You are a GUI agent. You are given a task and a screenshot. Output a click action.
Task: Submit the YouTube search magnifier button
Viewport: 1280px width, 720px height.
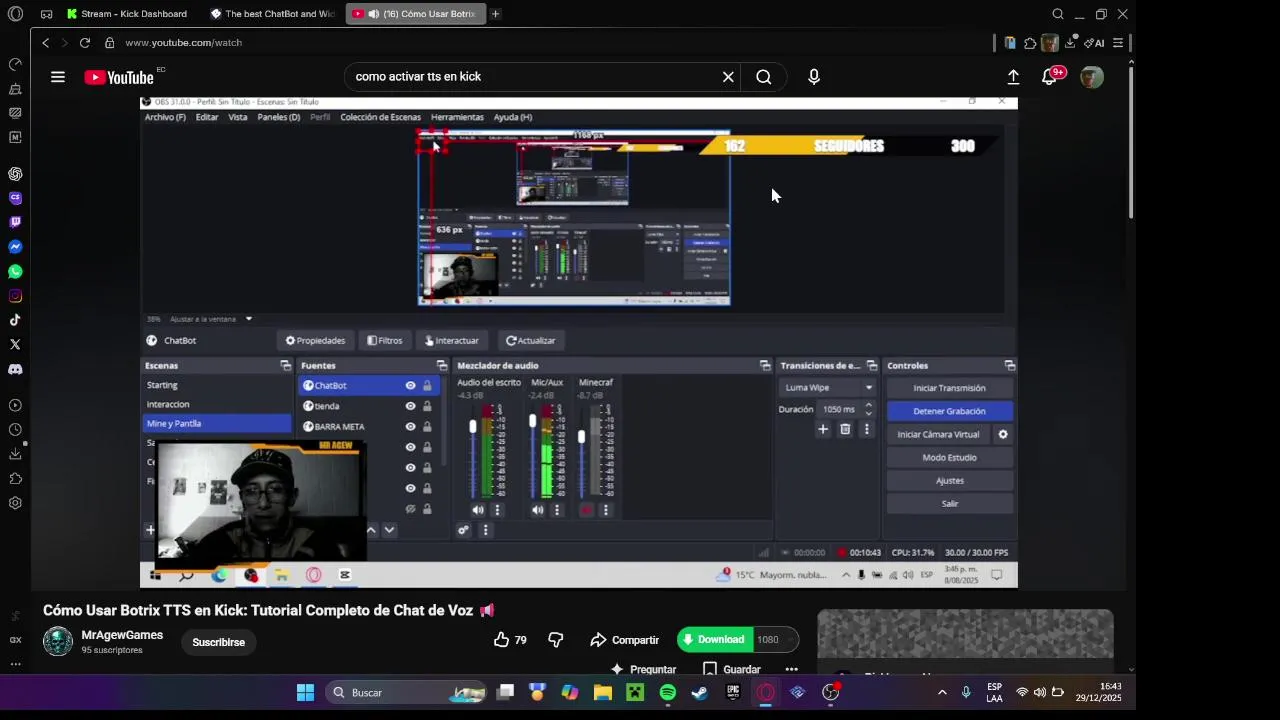(x=764, y=77)
